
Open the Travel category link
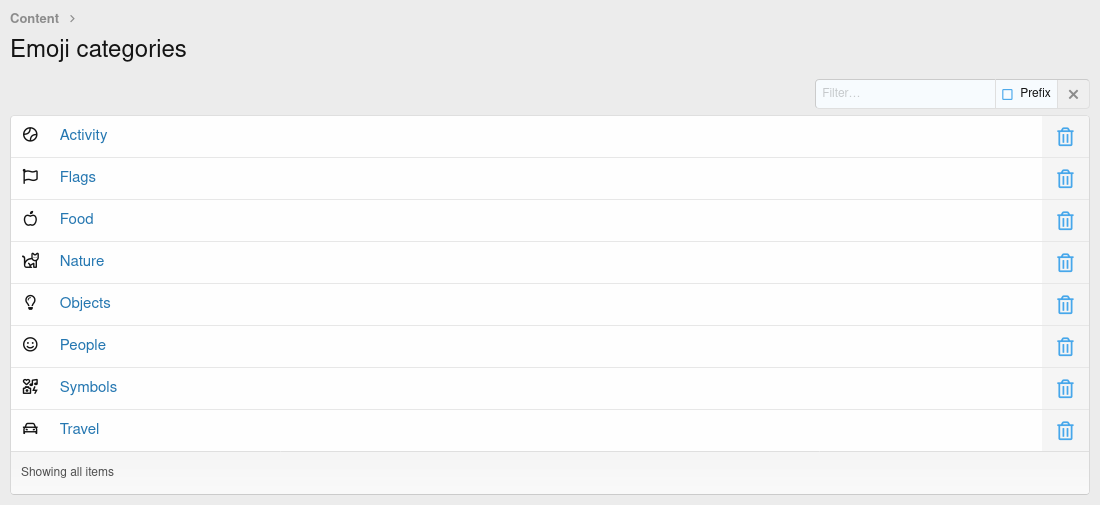[79, 429]
